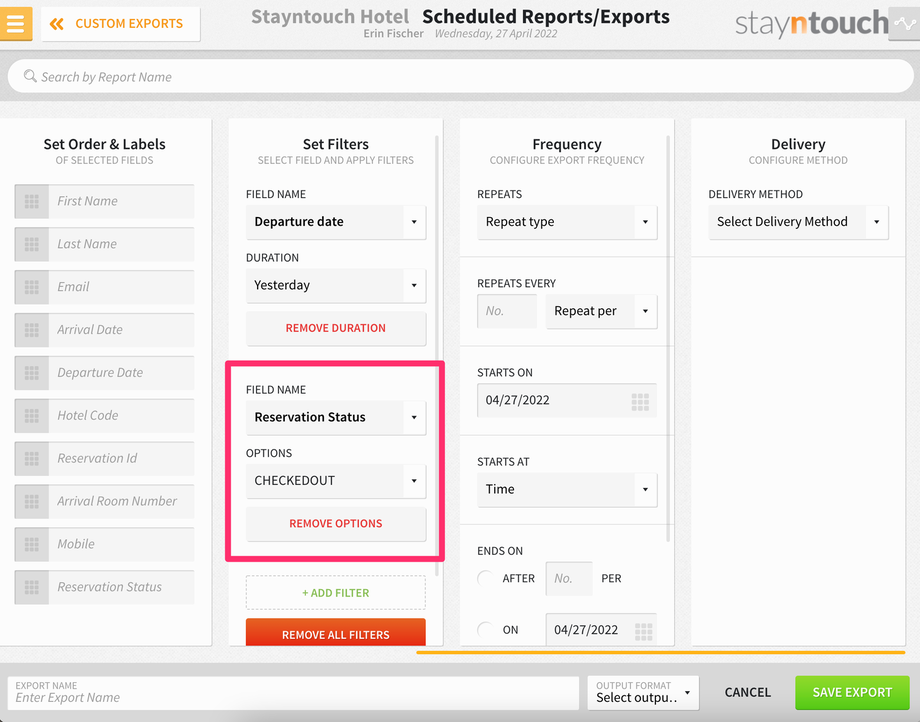Grab the drag handle for Email
This screenshot has height=722, width=920.
pyautogui.click(x=32, y=287)
